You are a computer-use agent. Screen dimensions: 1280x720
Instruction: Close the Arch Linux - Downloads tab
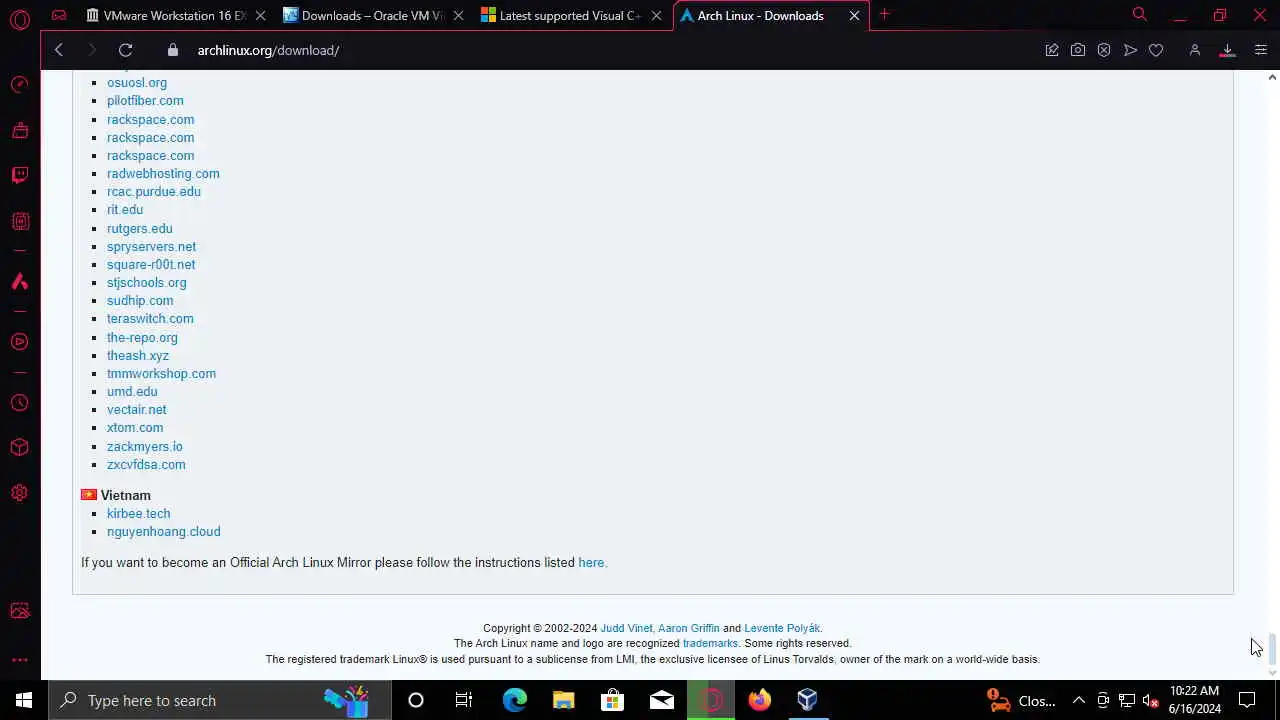click(854, 15)
